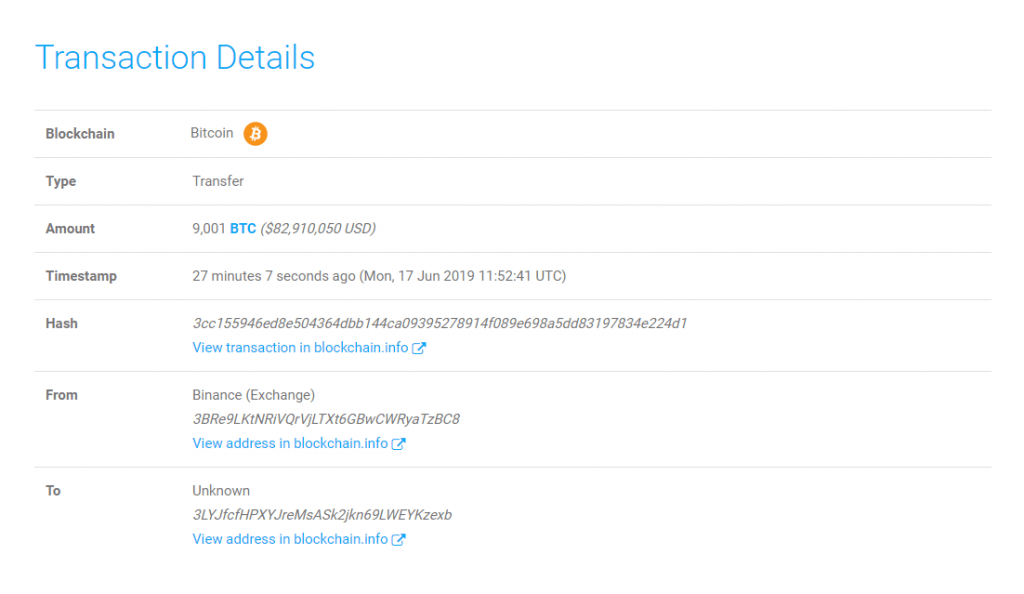The width and height of the screenshot is (1024, 594).
Task: Click the To row label
Action: (53, 491)
